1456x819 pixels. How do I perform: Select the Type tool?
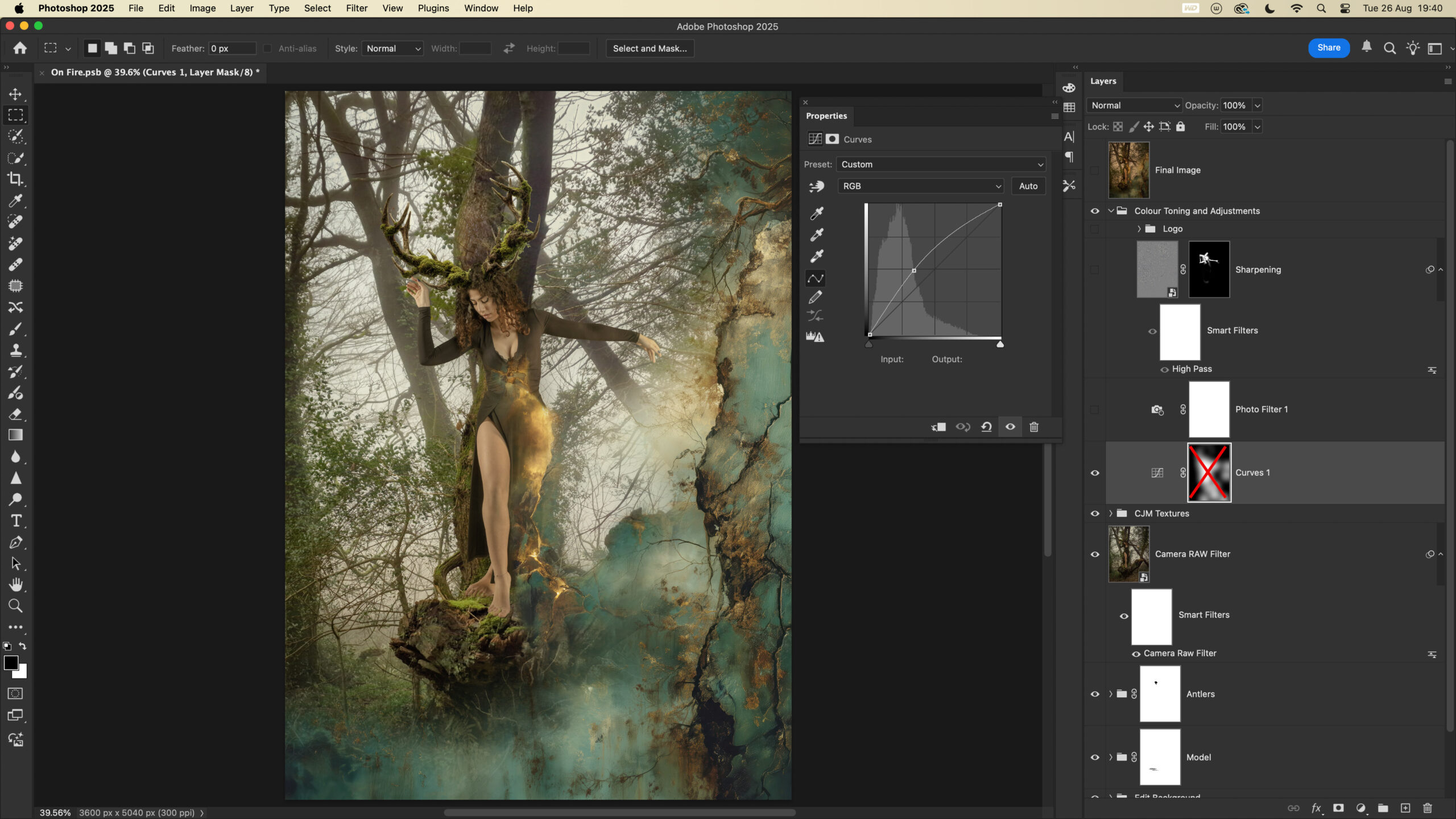(x=15, y=521)
